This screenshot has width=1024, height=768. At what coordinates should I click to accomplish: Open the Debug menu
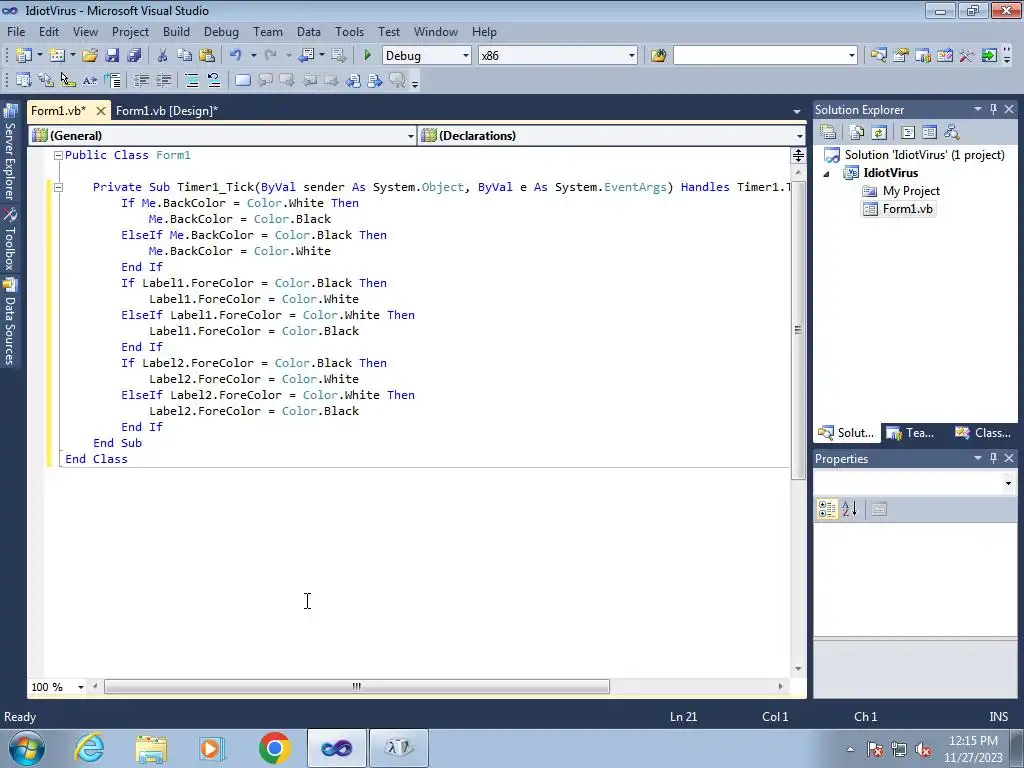tap(221, 32)
